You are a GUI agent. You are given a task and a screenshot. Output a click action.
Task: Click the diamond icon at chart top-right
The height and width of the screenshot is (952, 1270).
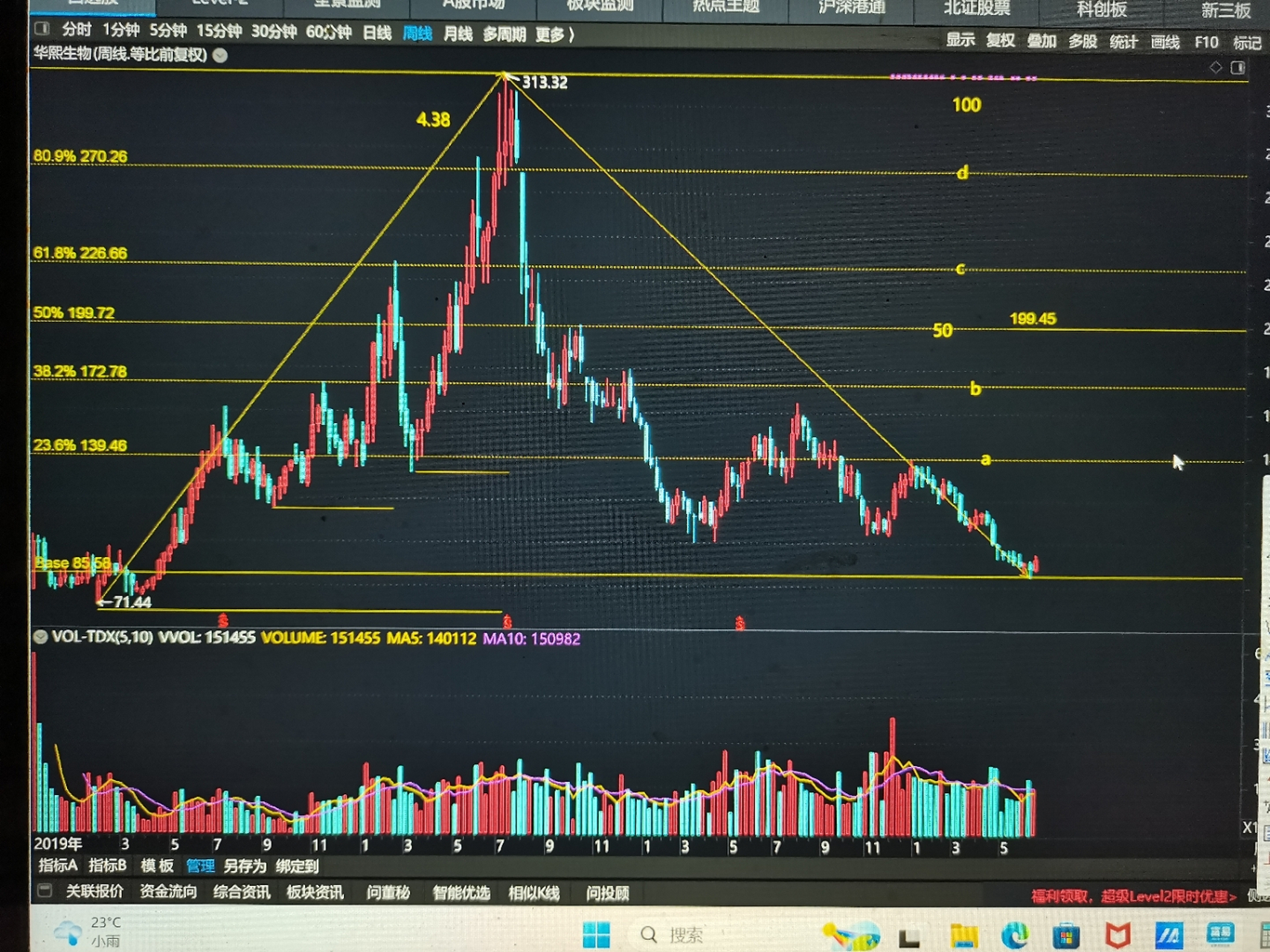point(1216,68)
